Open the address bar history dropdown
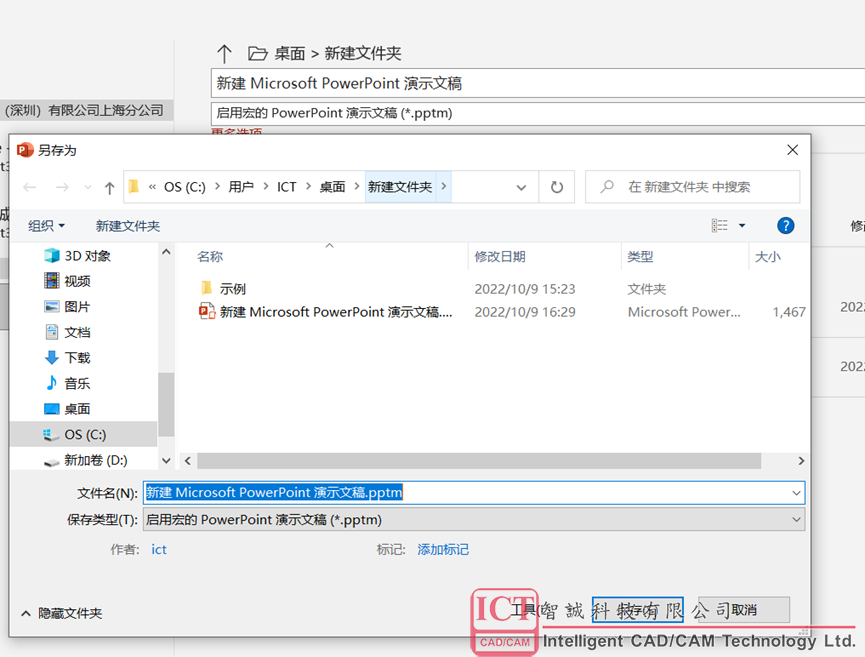The image size is (865, 657). pyautogui.click(x=521, y=188)
